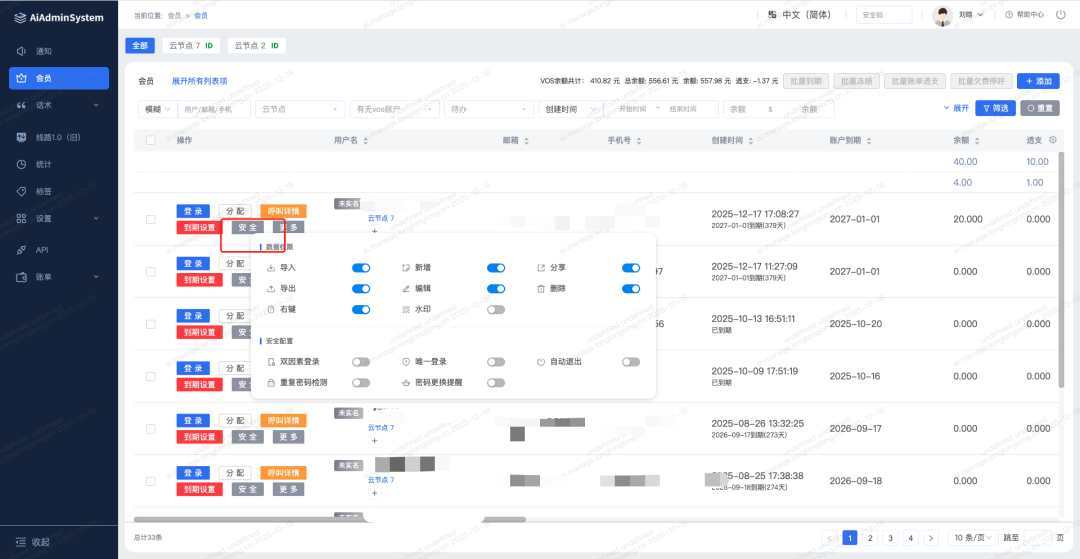Click the power logout icon
This screenshot has width=1080, height=559.
point(1061,15)
